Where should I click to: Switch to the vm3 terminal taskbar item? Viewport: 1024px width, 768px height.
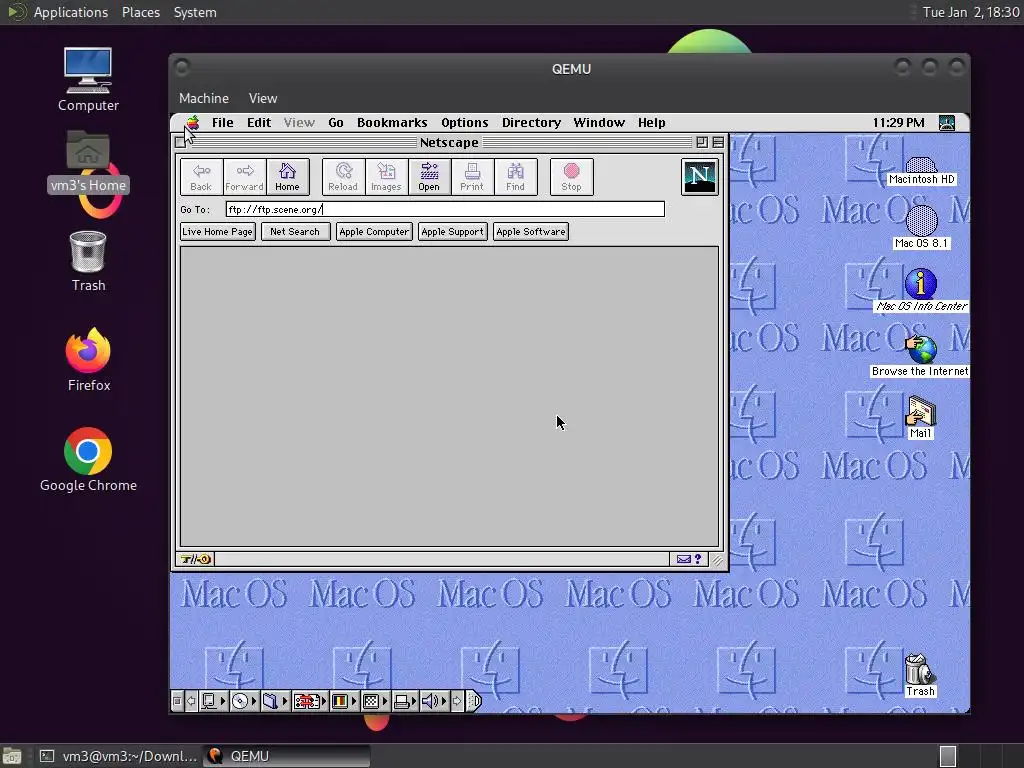(x=118, y=756)
